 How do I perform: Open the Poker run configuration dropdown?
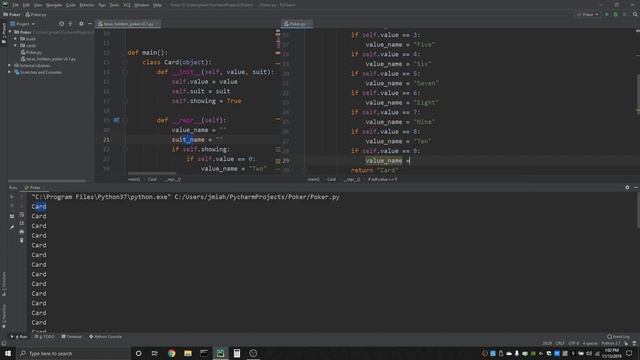click(588, 15)
